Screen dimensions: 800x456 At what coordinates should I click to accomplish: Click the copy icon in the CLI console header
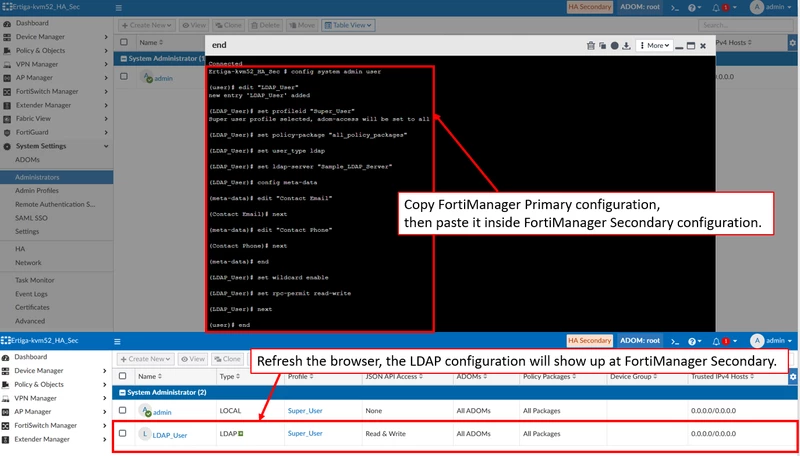[x=603, y=45]
